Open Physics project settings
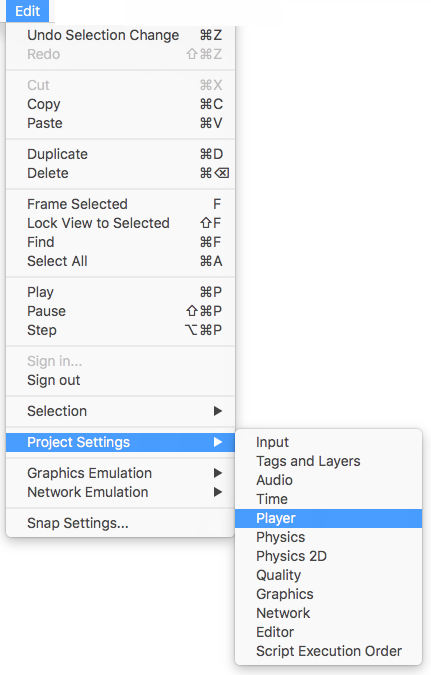This screenshot has width=431, height=675. 329,537
